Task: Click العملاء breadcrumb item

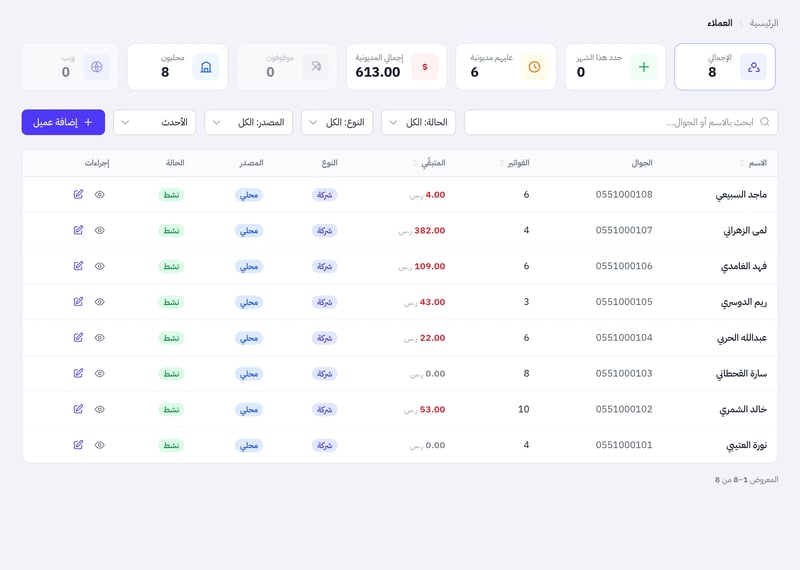Action: (x=719, y=23)
